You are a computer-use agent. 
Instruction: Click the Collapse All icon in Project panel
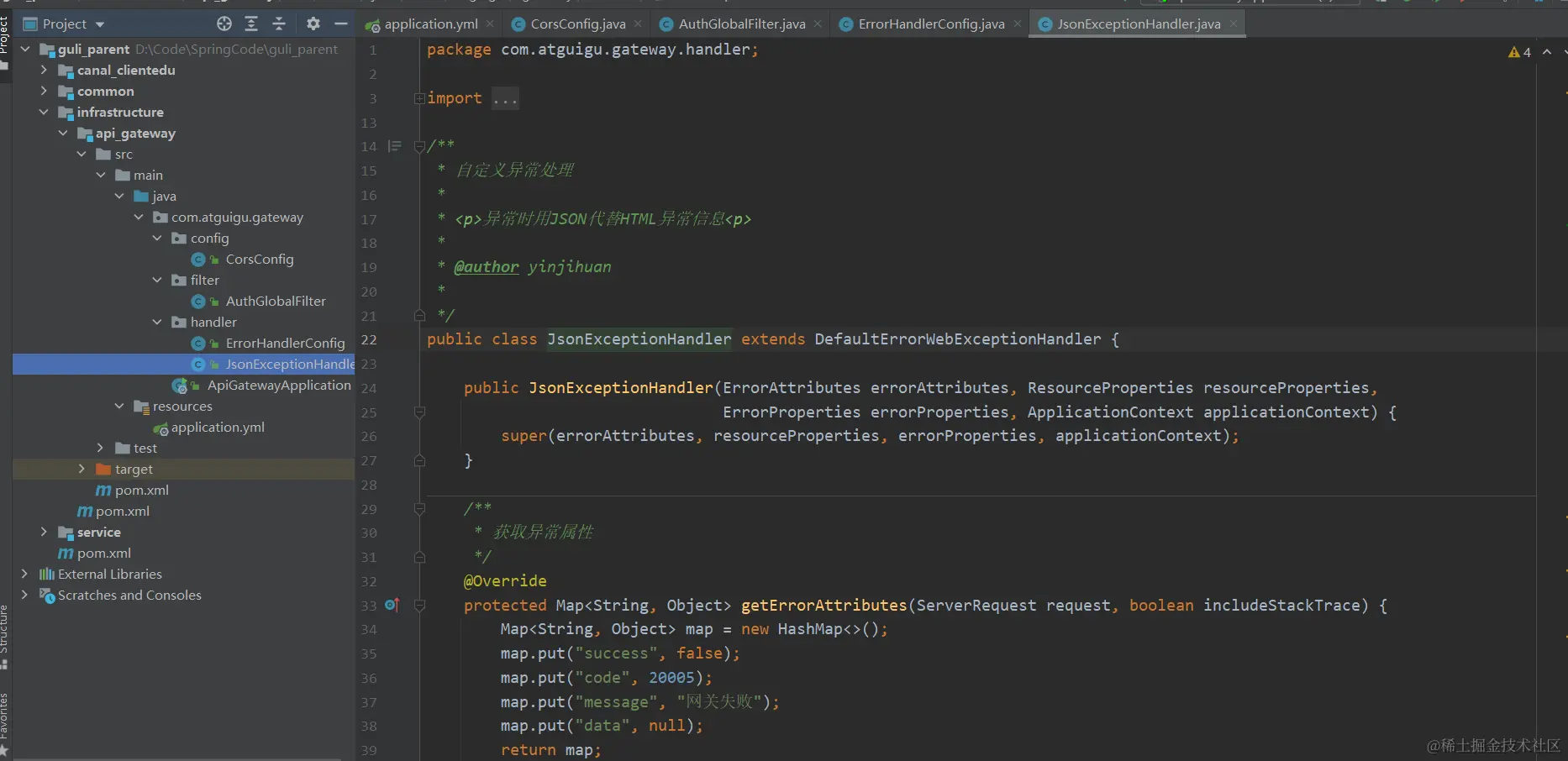(279, 24)
